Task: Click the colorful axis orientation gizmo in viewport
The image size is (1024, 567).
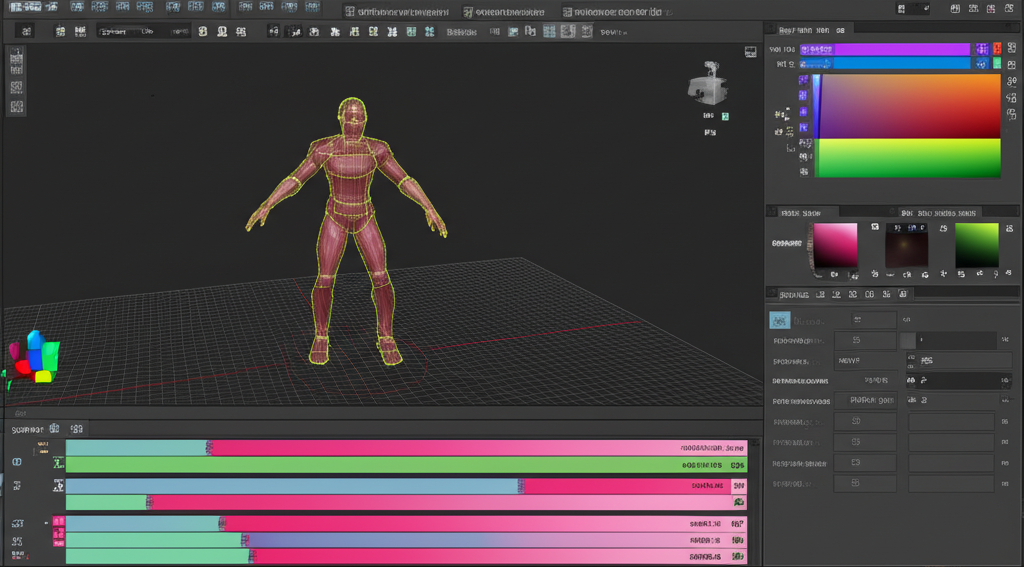Action: pyautogui.click(x=34, y=358)
